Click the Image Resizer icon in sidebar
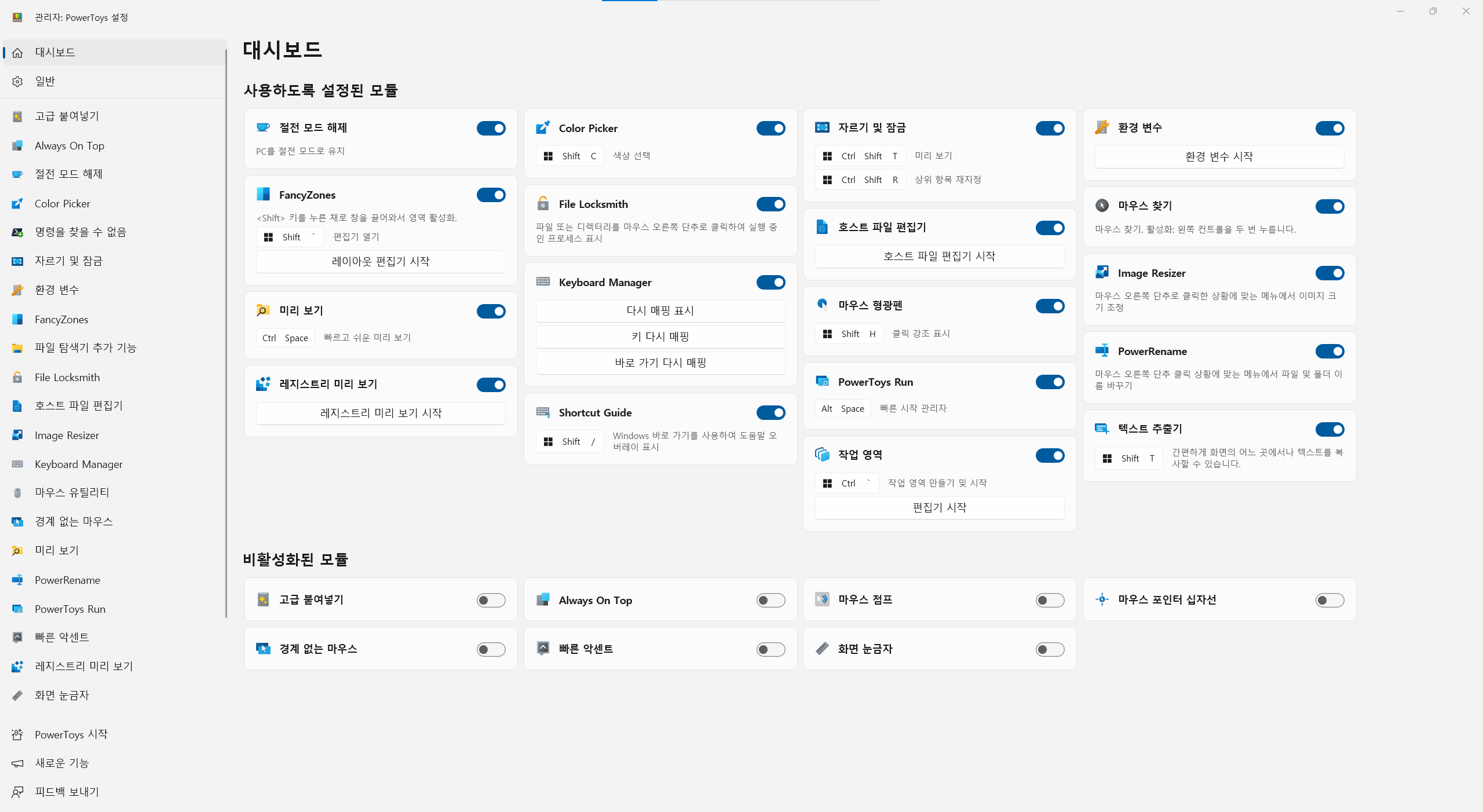The height and width of the screenshot is (812, 1483). tap(17, 435)
